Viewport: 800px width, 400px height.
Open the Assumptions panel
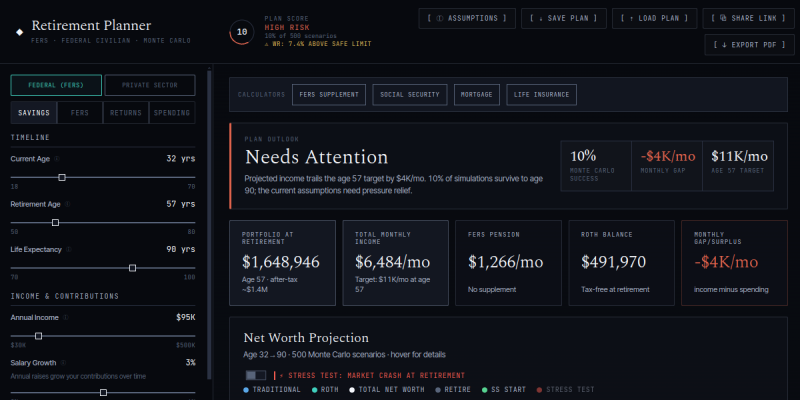[467, 18]
